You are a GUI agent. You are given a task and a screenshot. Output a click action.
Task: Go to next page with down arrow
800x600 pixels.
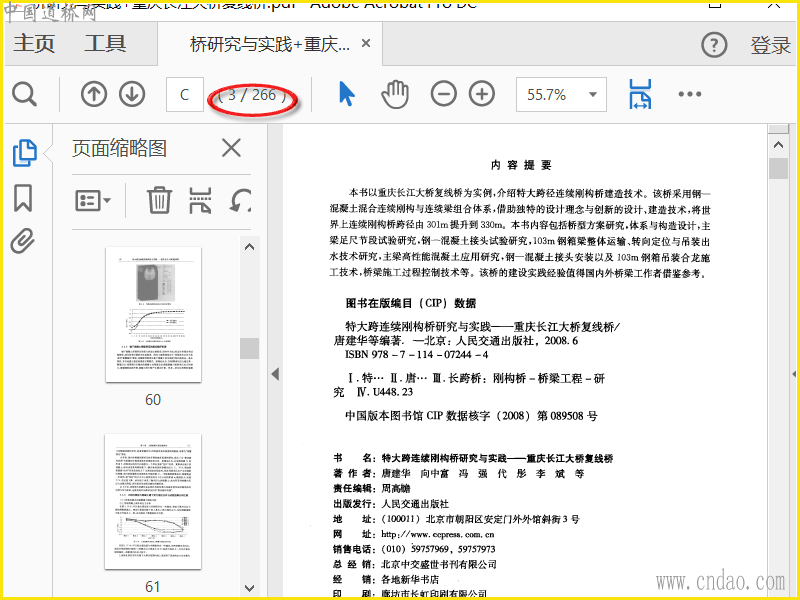pyautogui.click(x=132, y=94)
